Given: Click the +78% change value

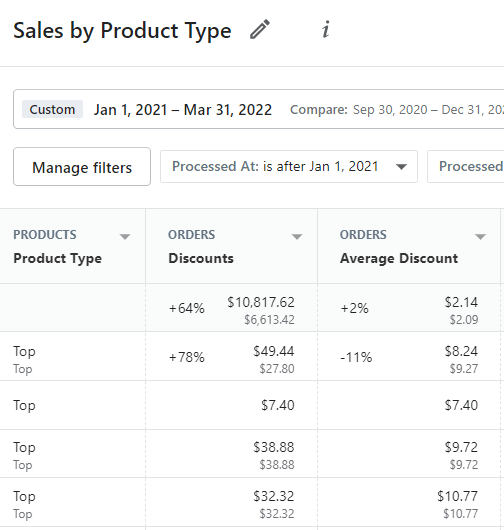Looking at the screenshot, I should pos(187,357).
